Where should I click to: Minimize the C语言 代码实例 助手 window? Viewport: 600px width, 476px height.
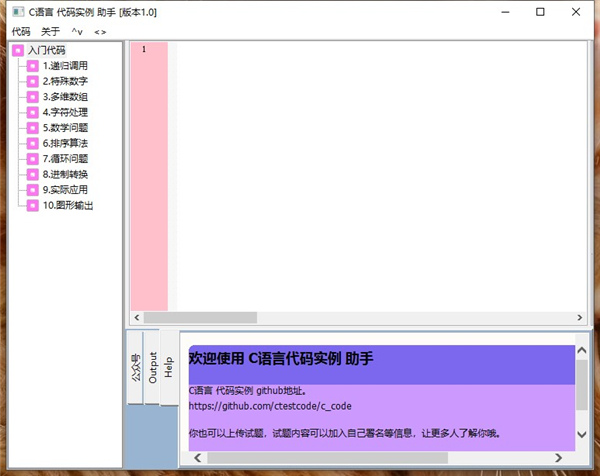pos(505,12)
